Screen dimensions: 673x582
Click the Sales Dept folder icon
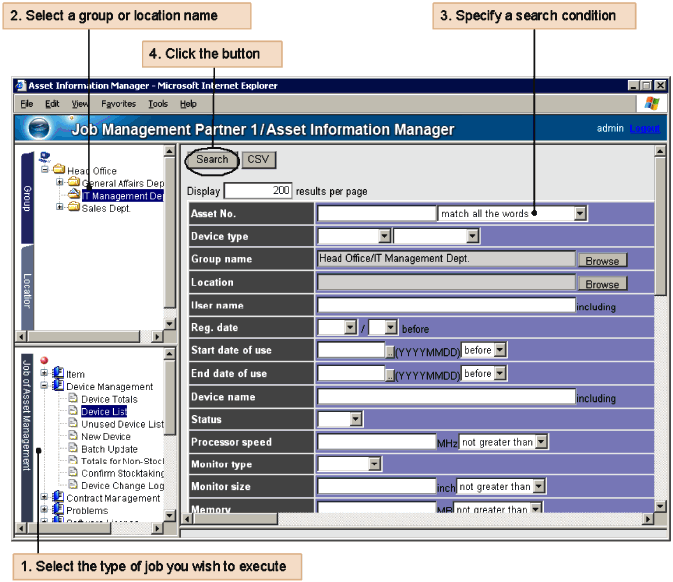point(73,208)
